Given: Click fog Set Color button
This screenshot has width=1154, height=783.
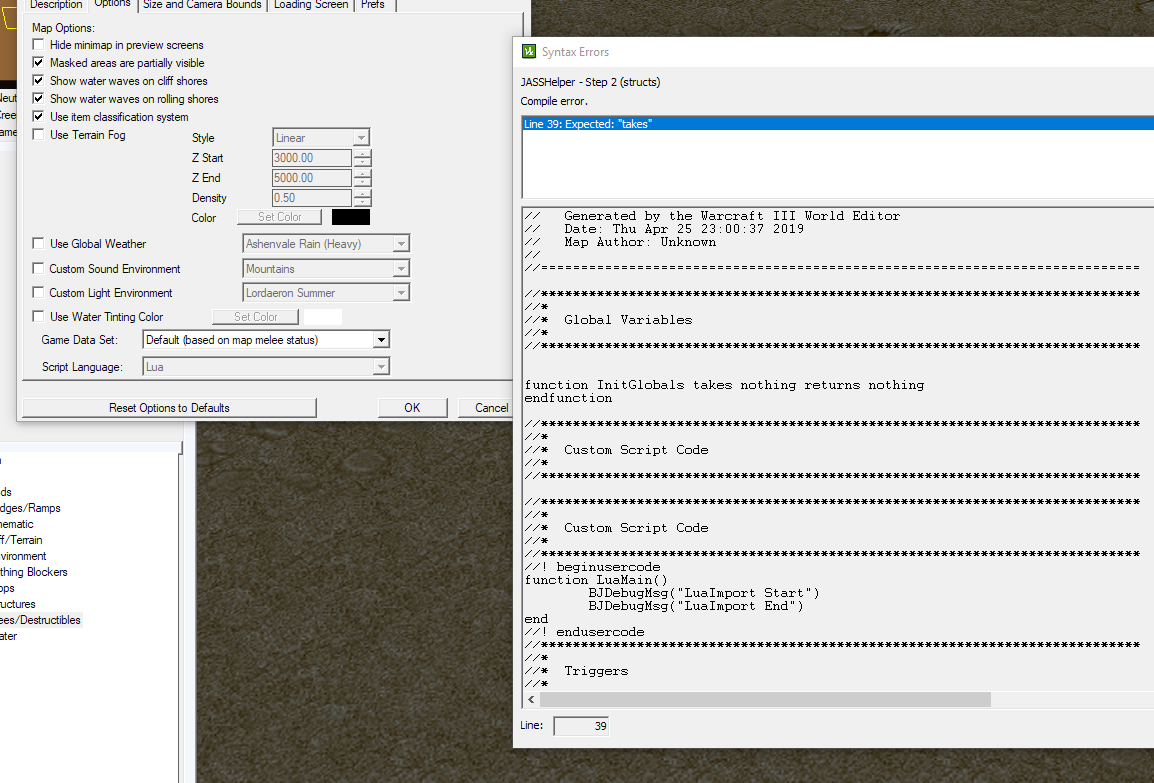Looking at the screenshot, I should [x=280, y=217].
